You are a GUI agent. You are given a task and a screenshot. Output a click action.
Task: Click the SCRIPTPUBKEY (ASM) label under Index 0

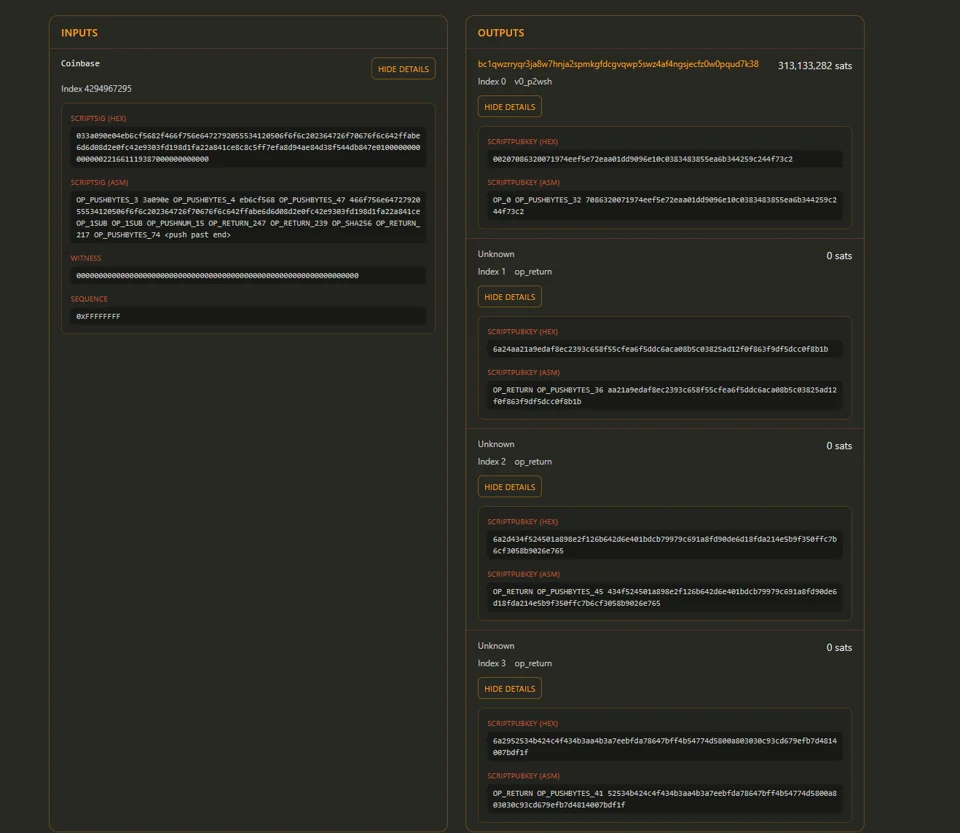click(x=523, y=182)
